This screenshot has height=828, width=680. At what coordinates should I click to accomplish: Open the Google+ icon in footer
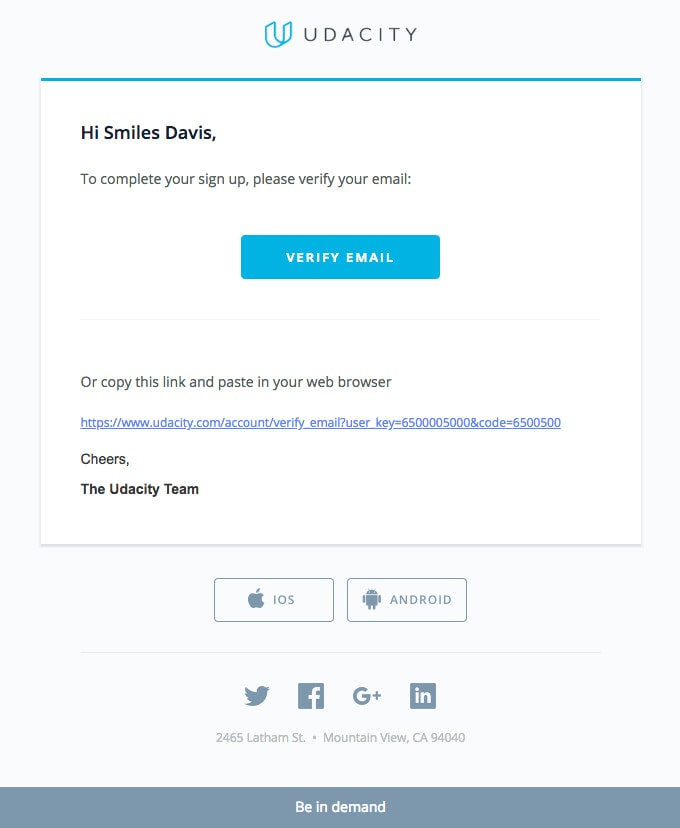point(367,696)
